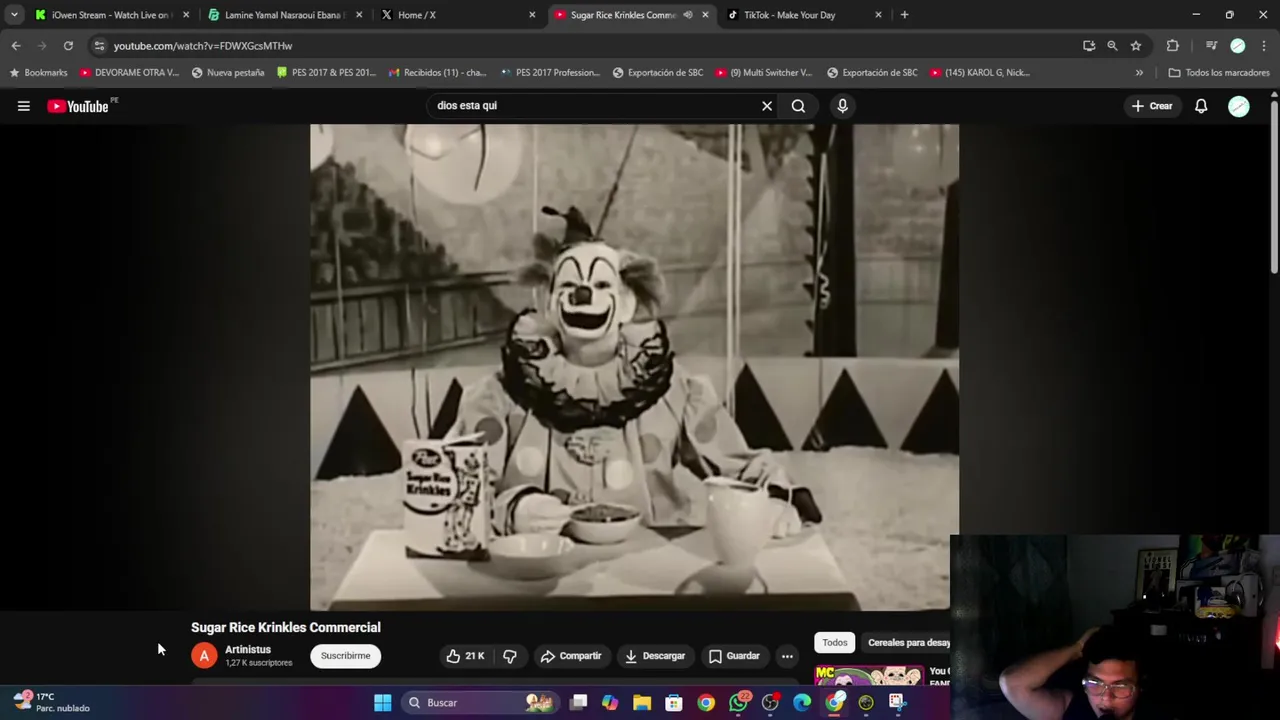1280x720 pixels.
Task: Expand the tab search dropdown arrow
Action: (14, 15)
